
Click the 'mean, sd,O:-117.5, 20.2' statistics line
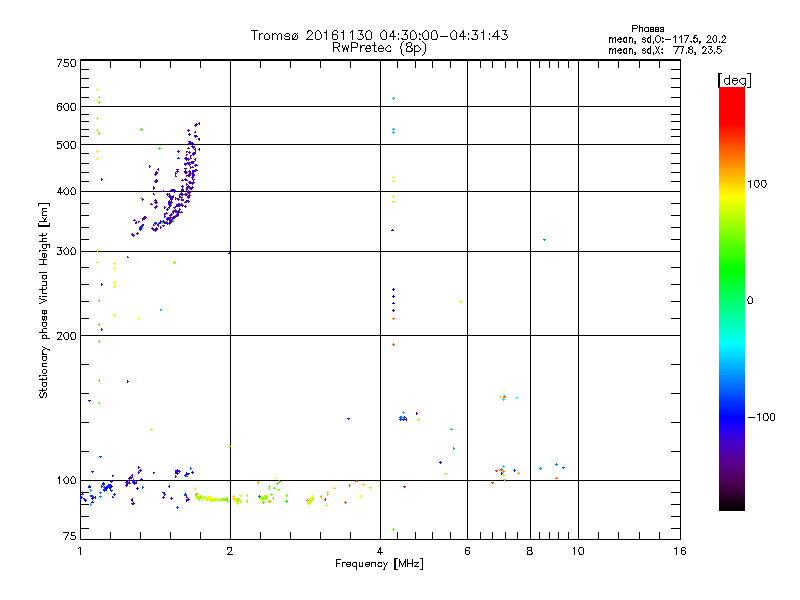tap(667, 39)
